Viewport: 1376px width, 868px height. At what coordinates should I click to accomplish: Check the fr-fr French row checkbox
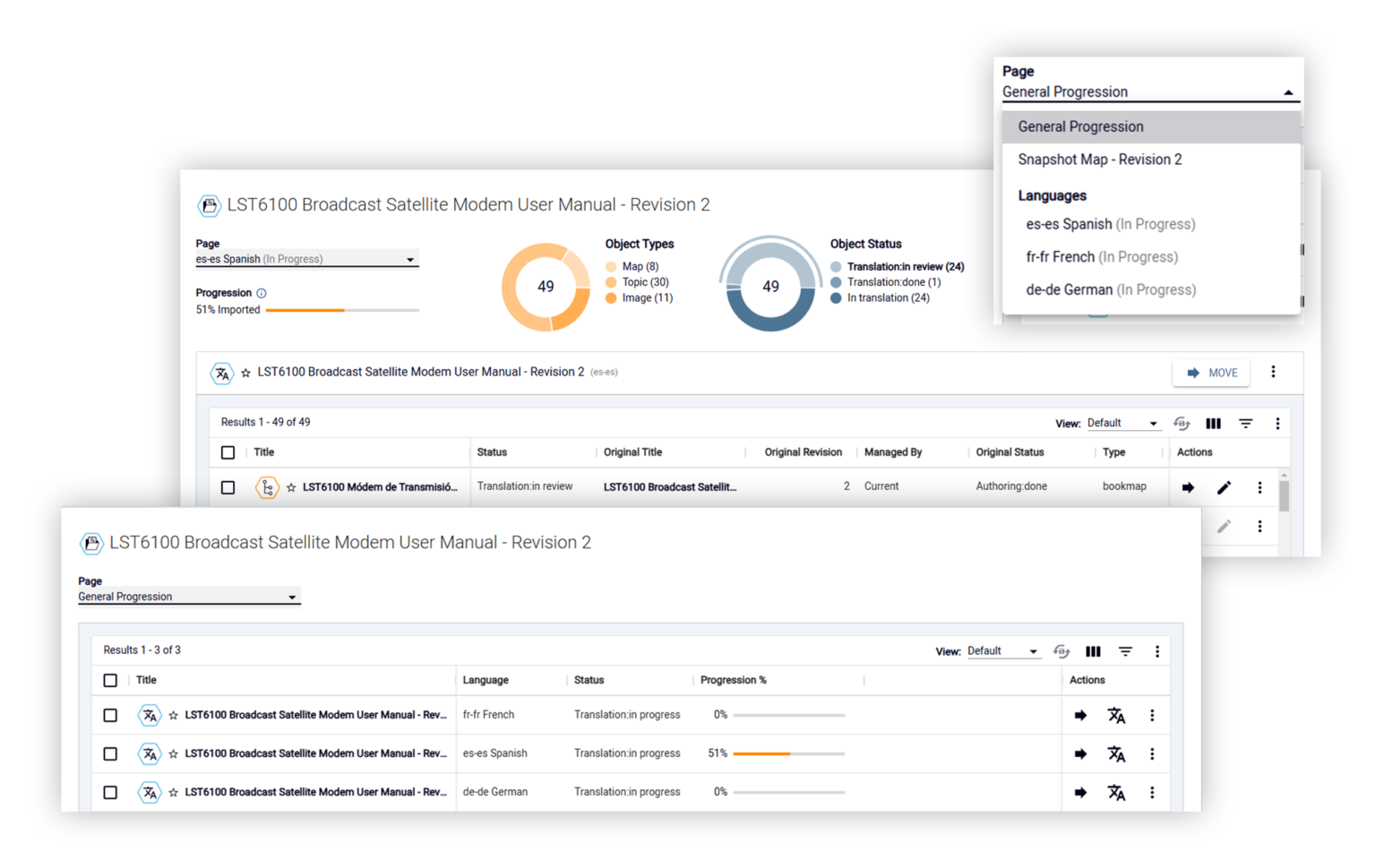tap(110, 716)
